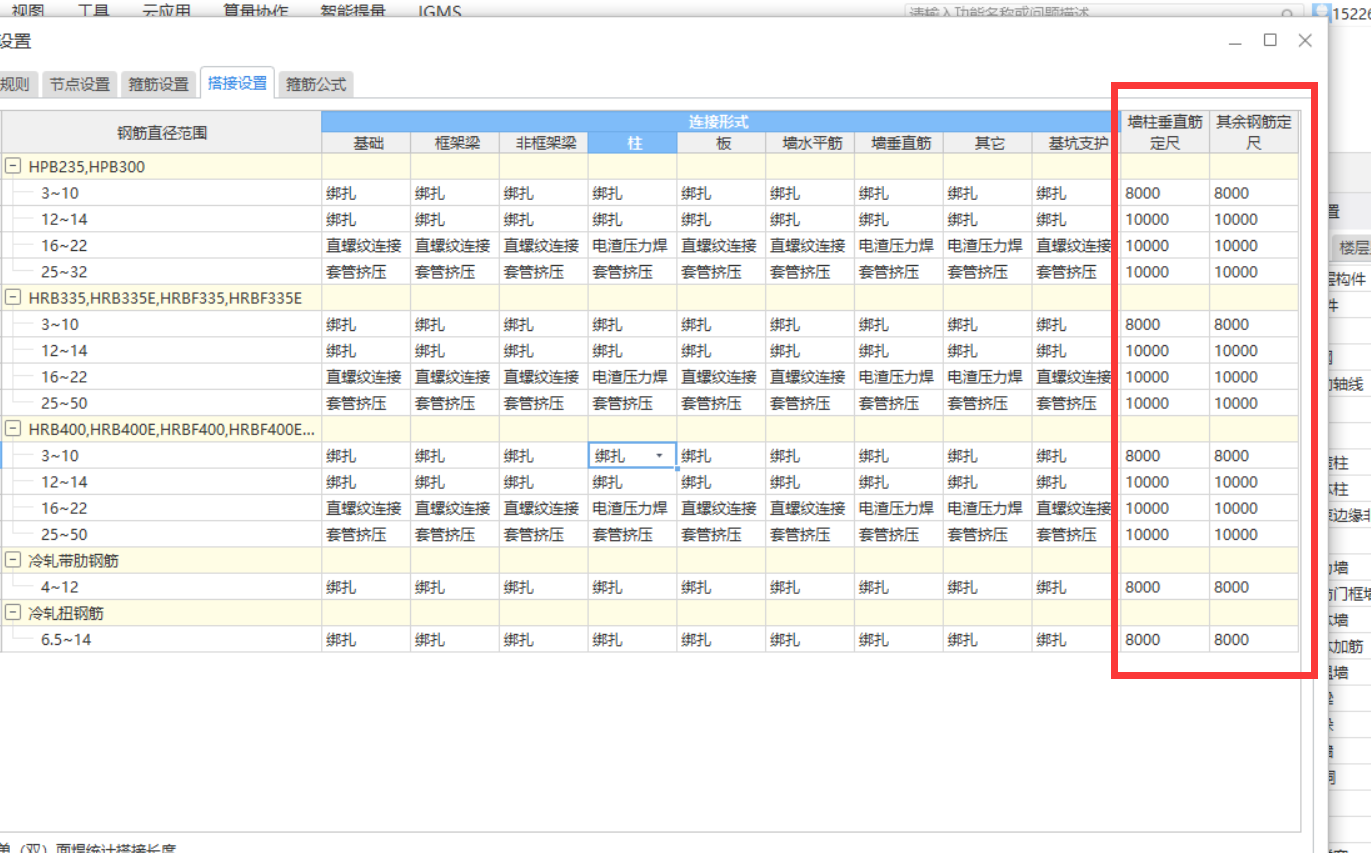
Task: Select the 搭接设置 tab
Action: (x=238, y=83)
